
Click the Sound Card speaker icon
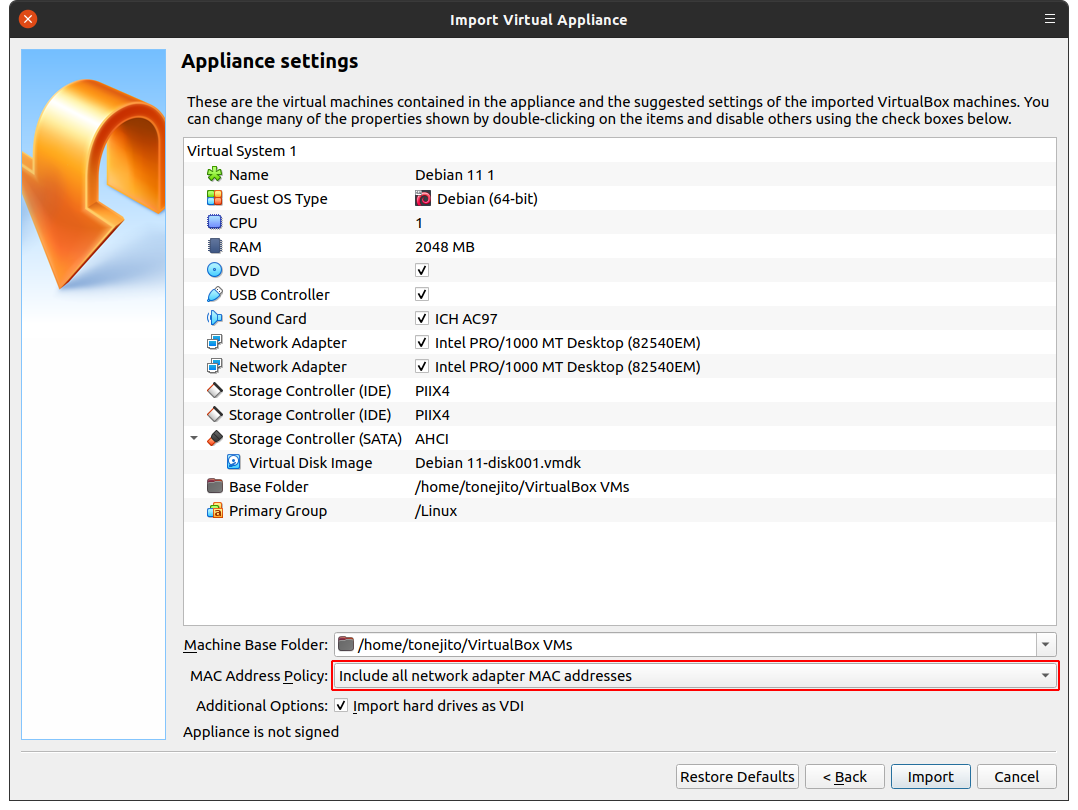coord(214,319)
